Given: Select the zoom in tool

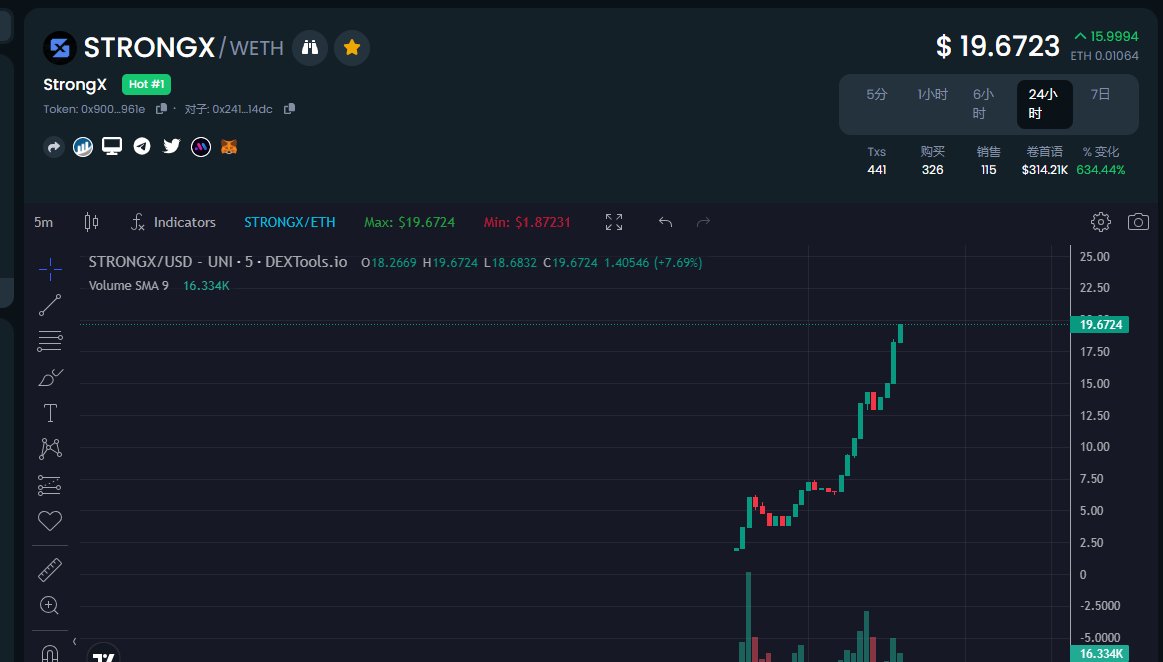Looking at the screenshot, I should [50, 606].
